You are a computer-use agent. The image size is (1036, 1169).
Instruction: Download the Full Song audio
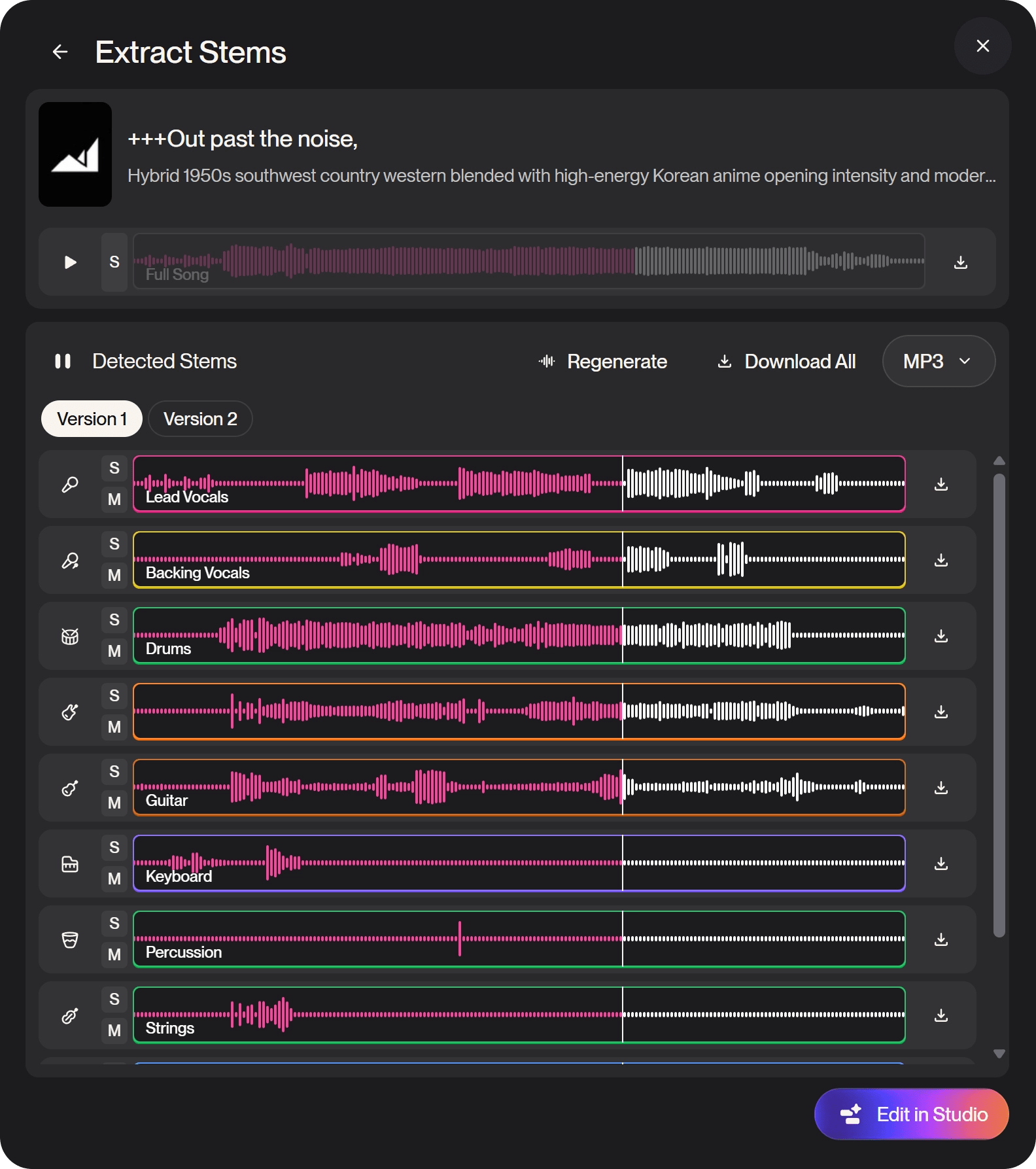(960, 262)
